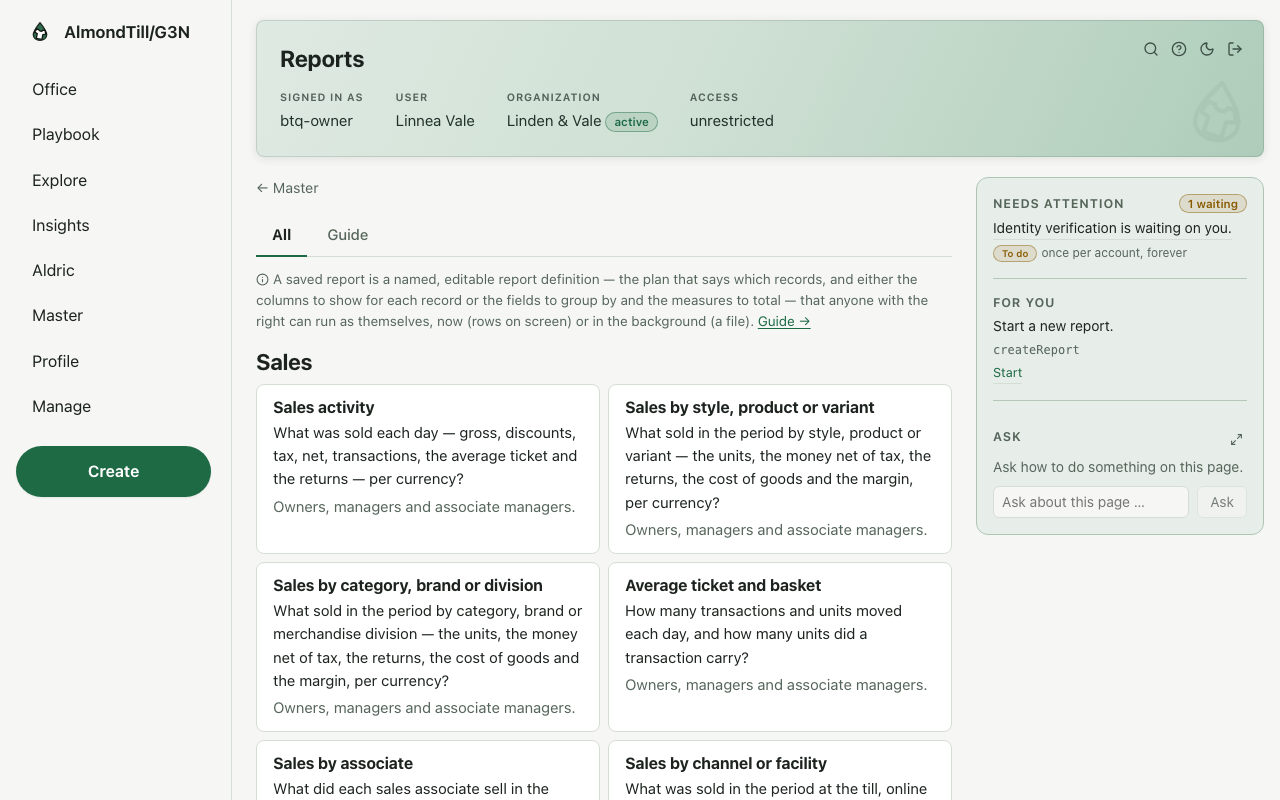Open Sales by channel or facility card
1280x800 pixels.
click(780, 770)
